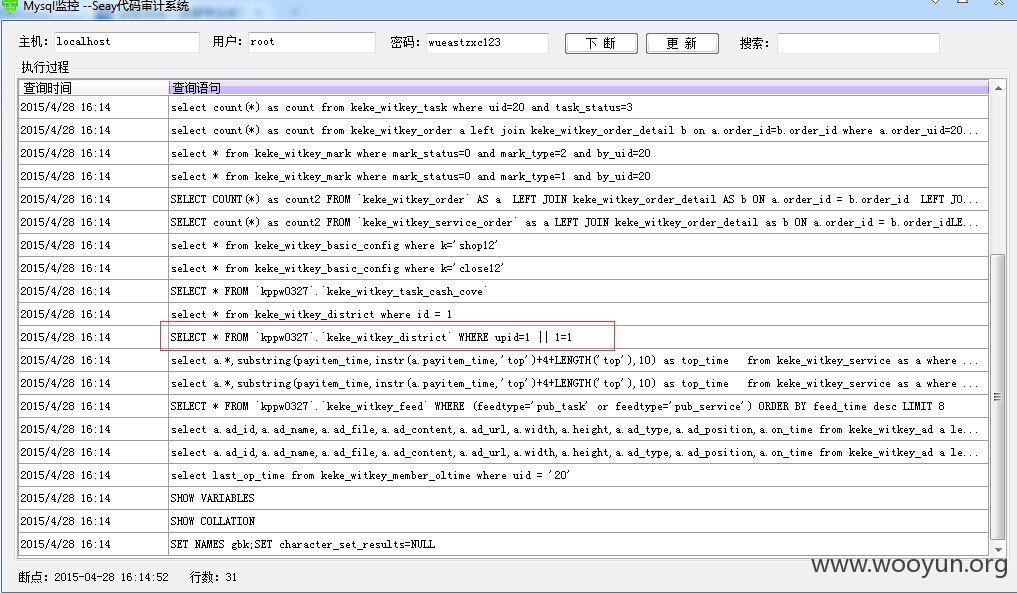Select basic_config k='shop12' query row

503,245
